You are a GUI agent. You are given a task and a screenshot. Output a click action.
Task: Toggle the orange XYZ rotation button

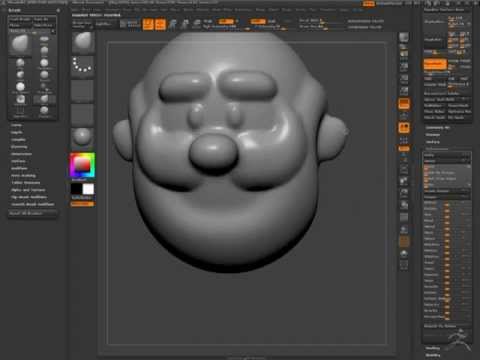click(404, 149)
